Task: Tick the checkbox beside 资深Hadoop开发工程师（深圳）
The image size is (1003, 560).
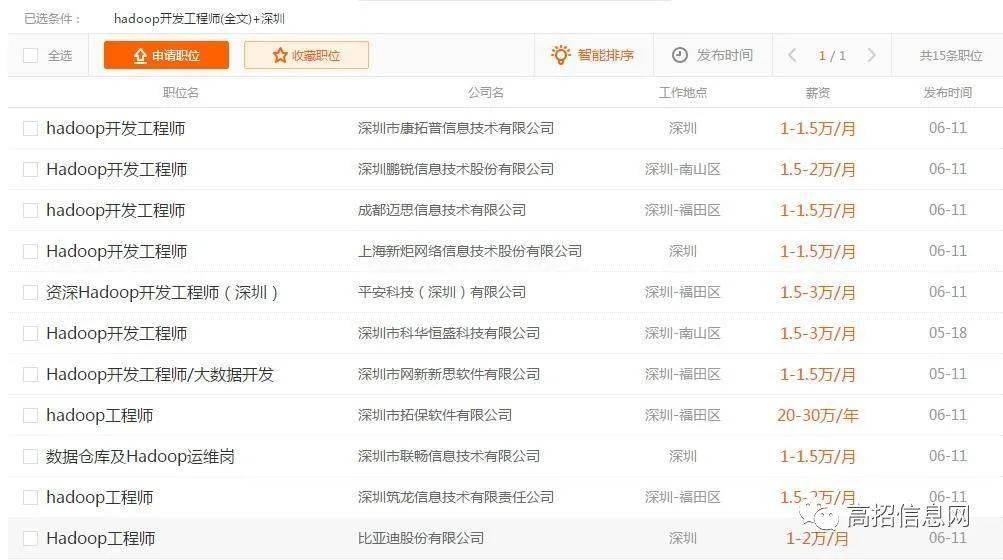Action: click(x=30, y=292)
